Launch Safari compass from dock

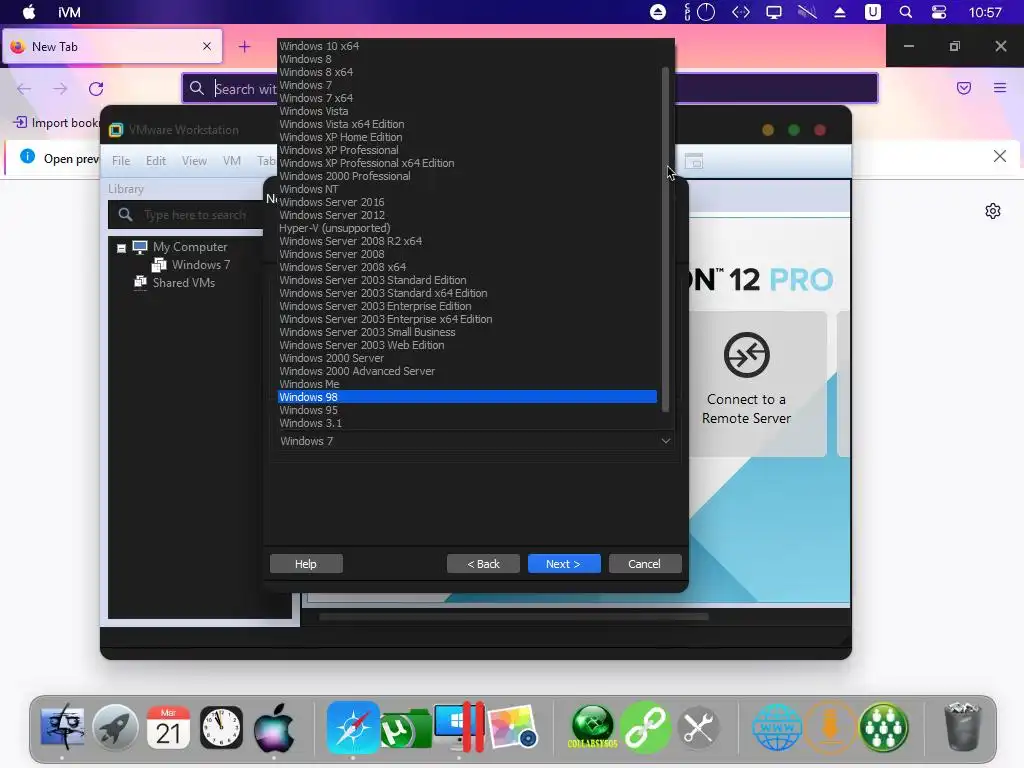(x=353, y=728)
